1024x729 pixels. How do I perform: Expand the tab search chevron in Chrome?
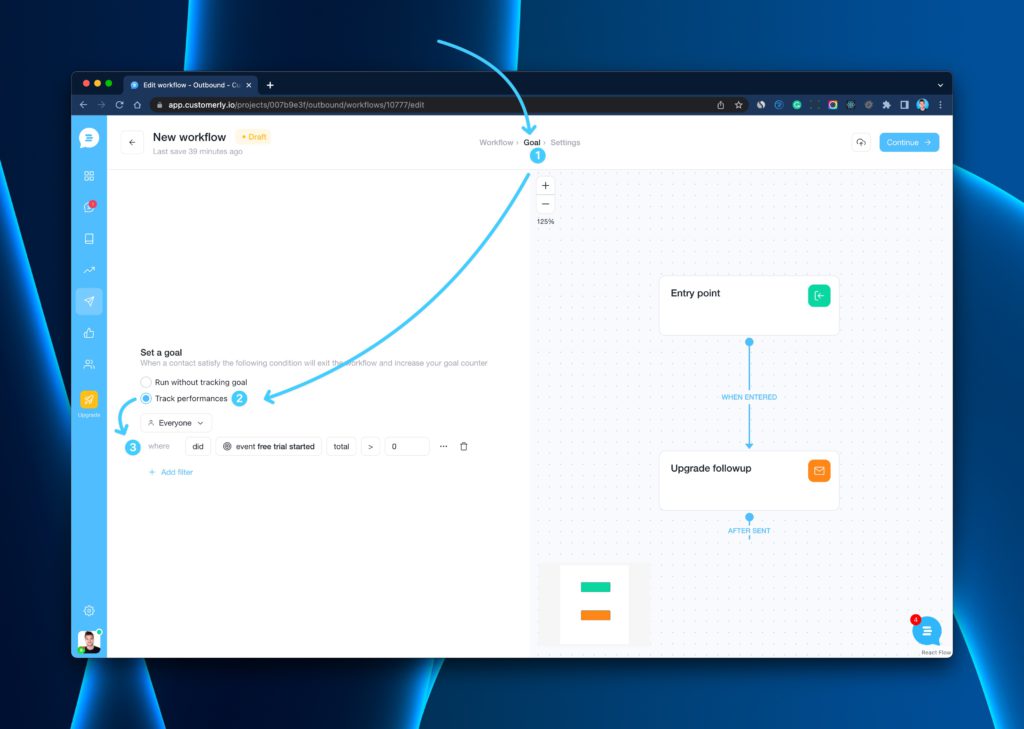940,85
